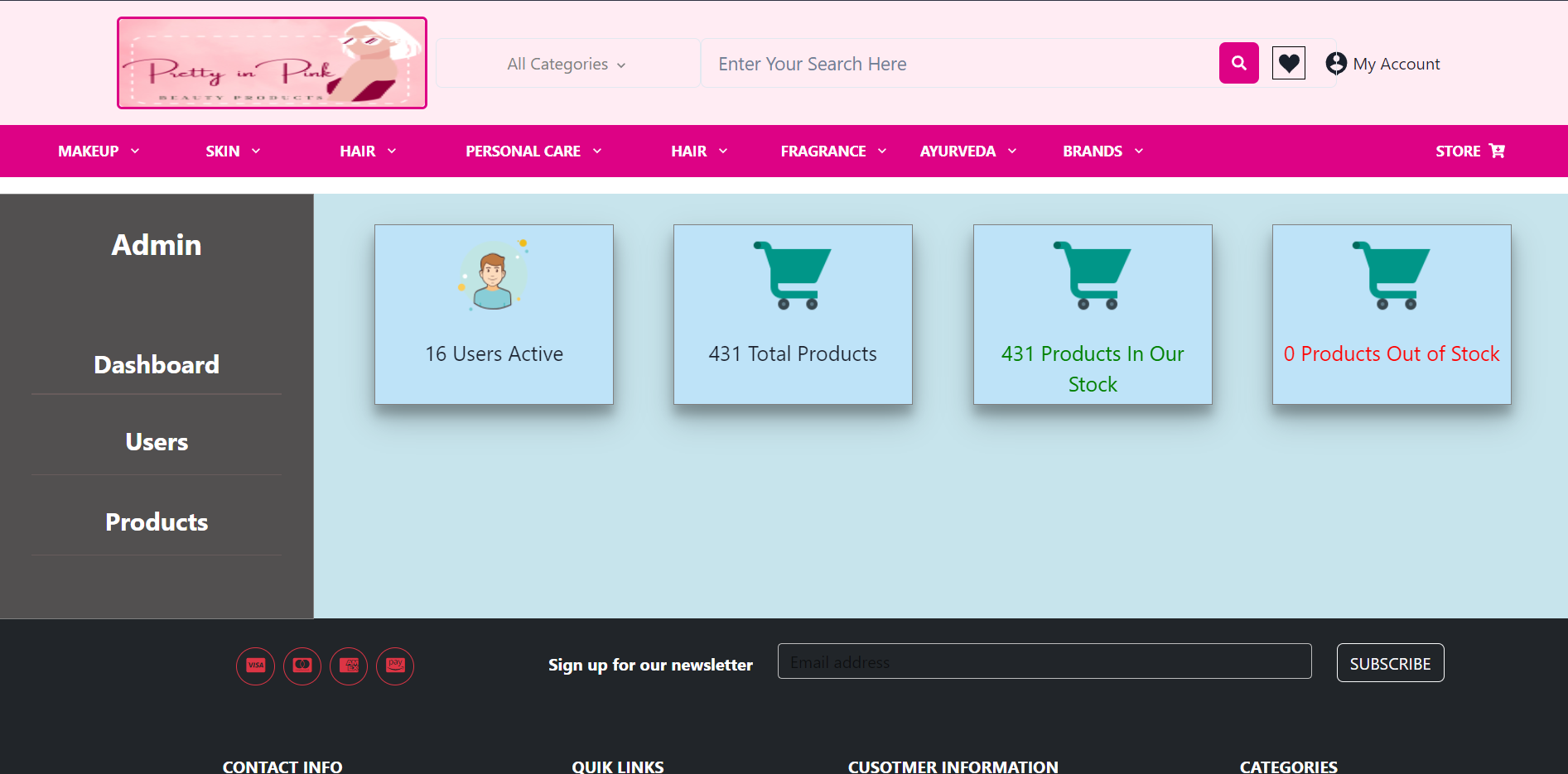Click the newsletter email address field
1568x774 pixels.
(x=1044, y=661)
